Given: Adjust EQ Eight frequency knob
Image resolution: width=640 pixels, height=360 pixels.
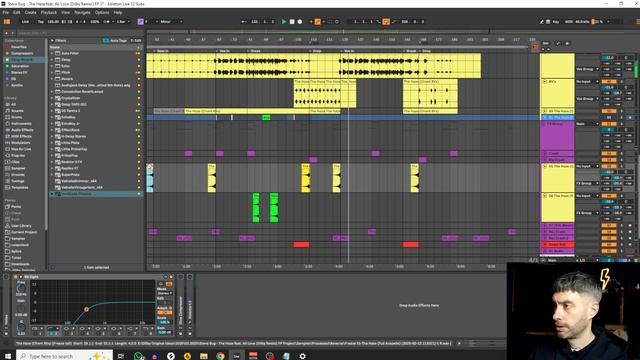Looking at the screenshot, I should (21, 289).
